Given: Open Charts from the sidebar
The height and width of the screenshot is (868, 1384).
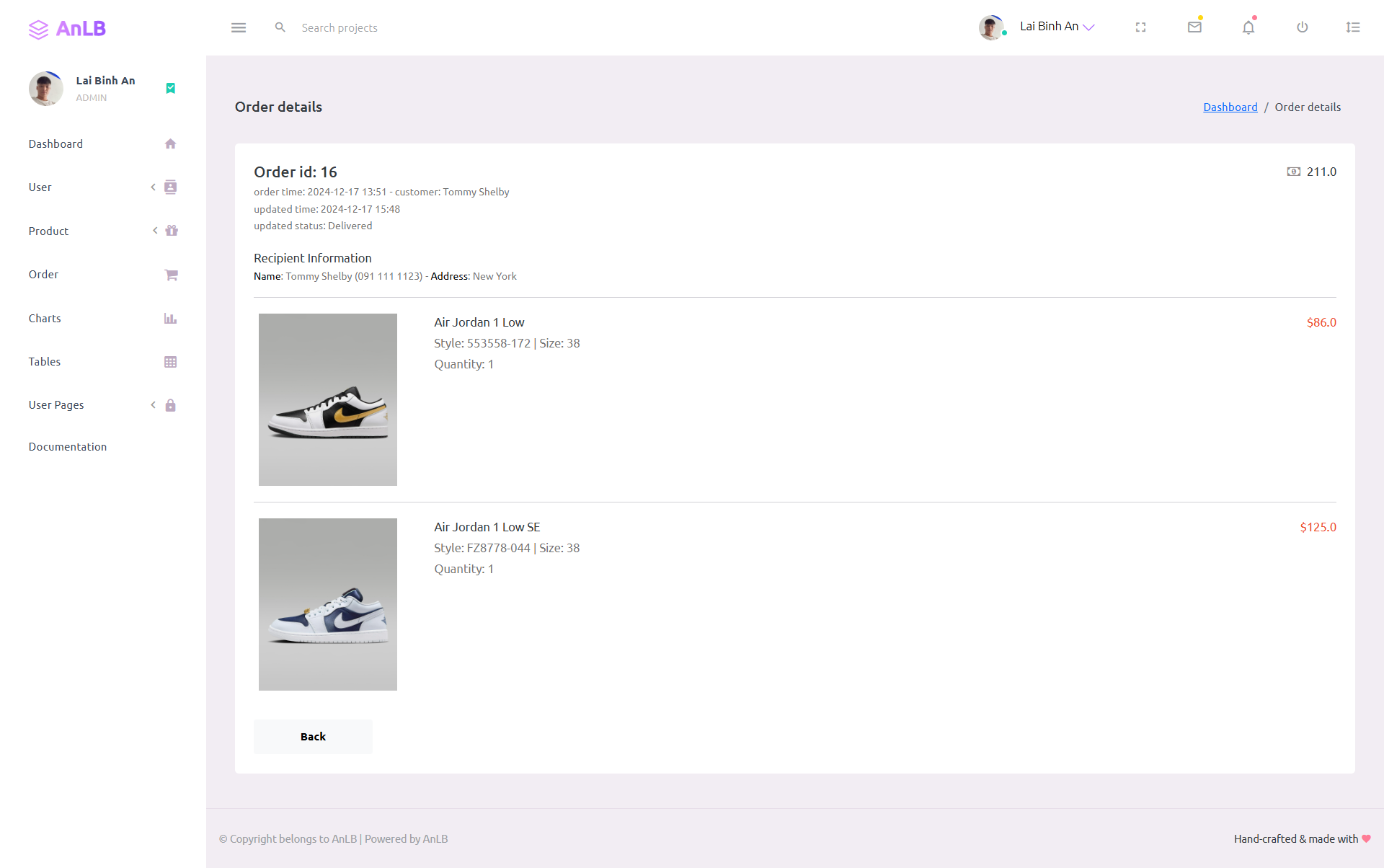Looking at the screenshot, I should pyautogui.click(x=102, y=319).
